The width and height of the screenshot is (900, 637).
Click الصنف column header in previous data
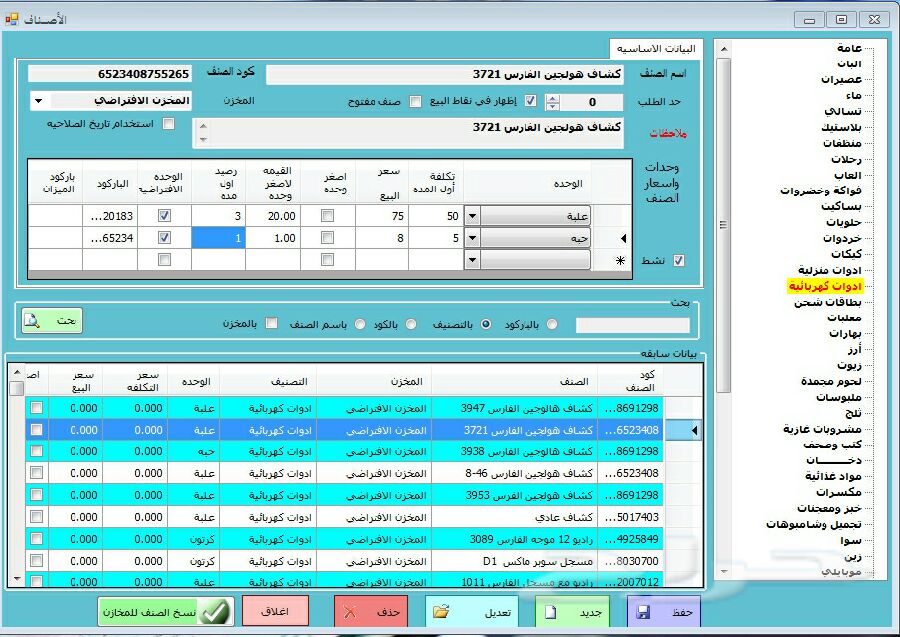[x=514, y=381]
